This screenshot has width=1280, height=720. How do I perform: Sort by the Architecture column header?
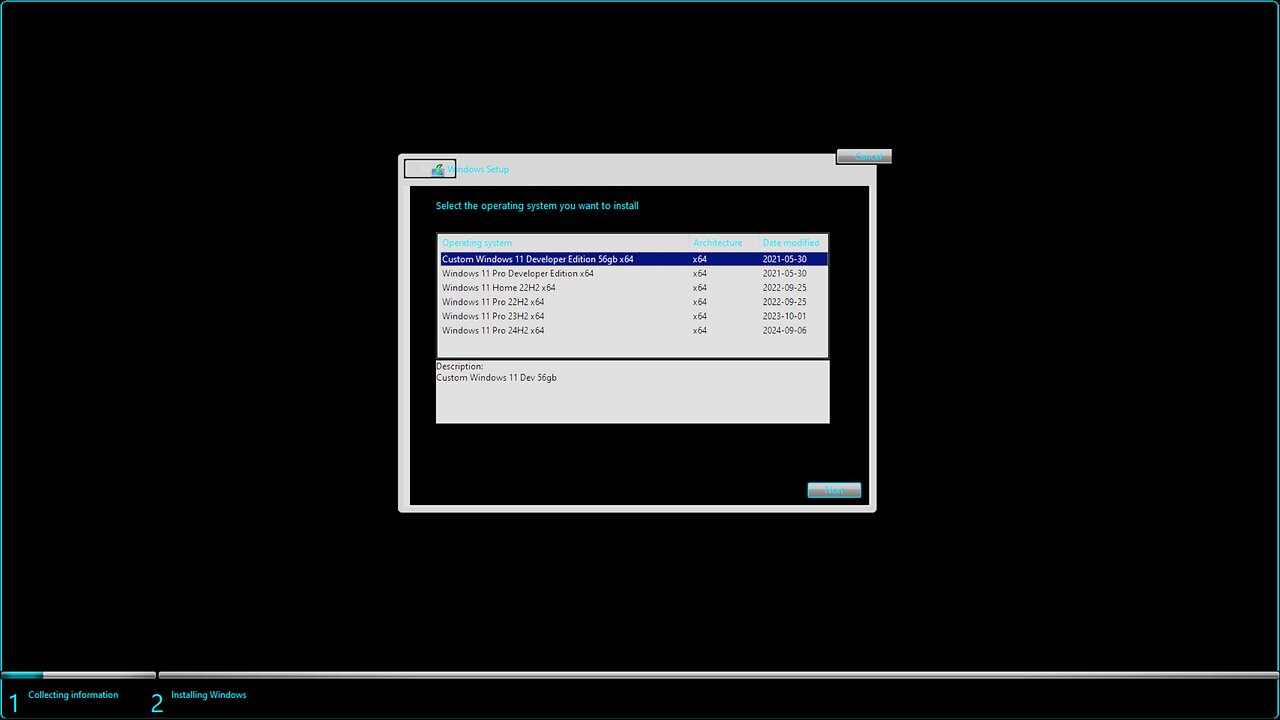click(723, 243)
